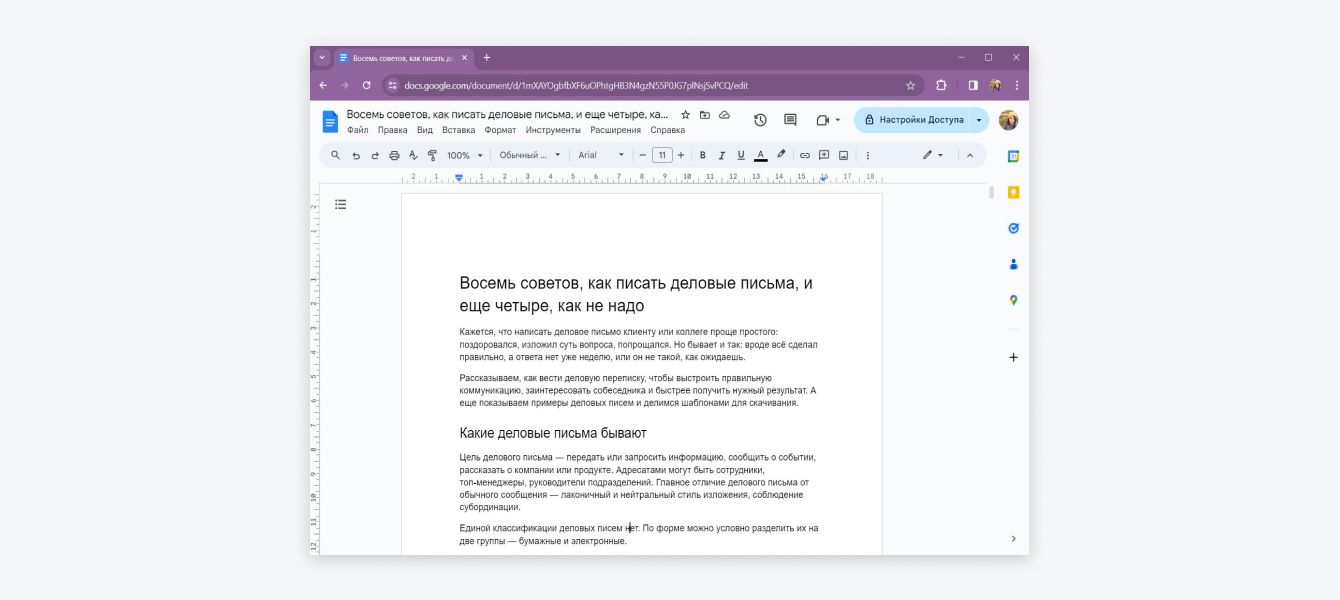This screenshot has height=600, width=1340.
Task: Open the zoom level 100% dropdown
Action: pos(464,155)
